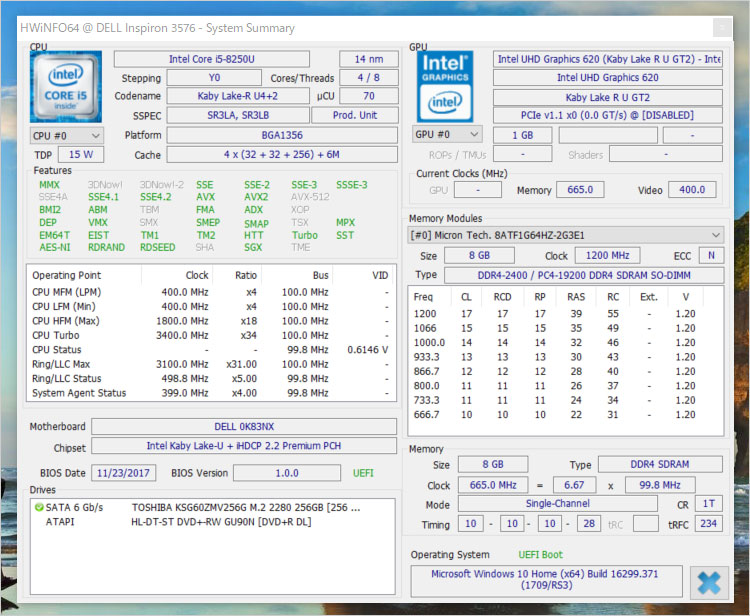Click the SR3LA, SR3LB SSPEC field
The image size is (750, 616).
[238, 115]
